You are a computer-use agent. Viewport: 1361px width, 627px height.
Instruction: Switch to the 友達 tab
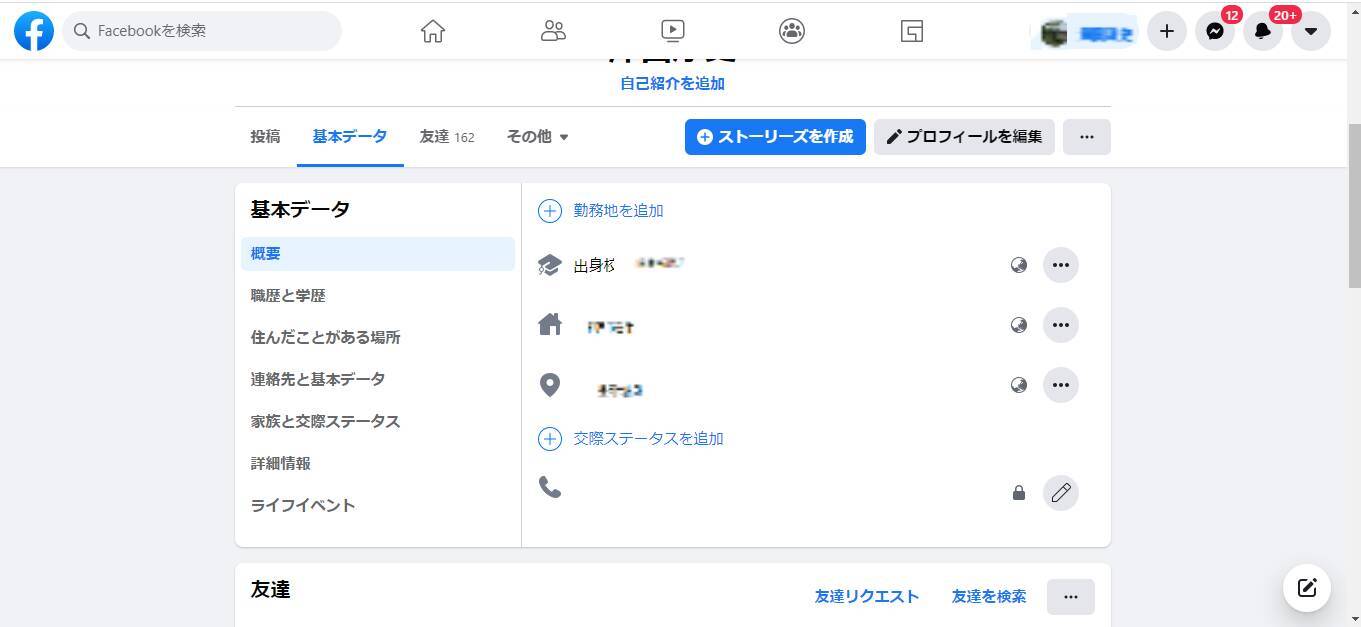click(446, 137)
